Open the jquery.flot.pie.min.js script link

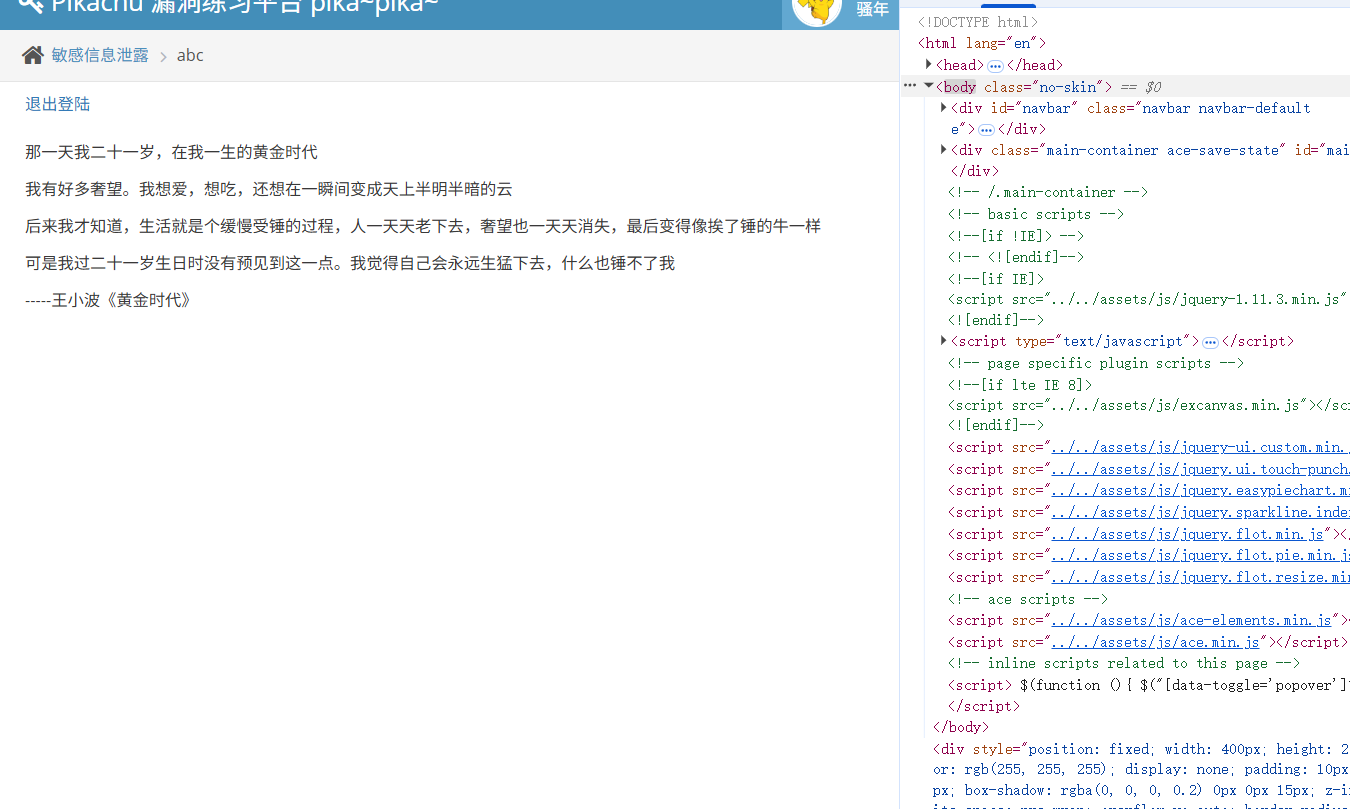[x=1200, y=555]
